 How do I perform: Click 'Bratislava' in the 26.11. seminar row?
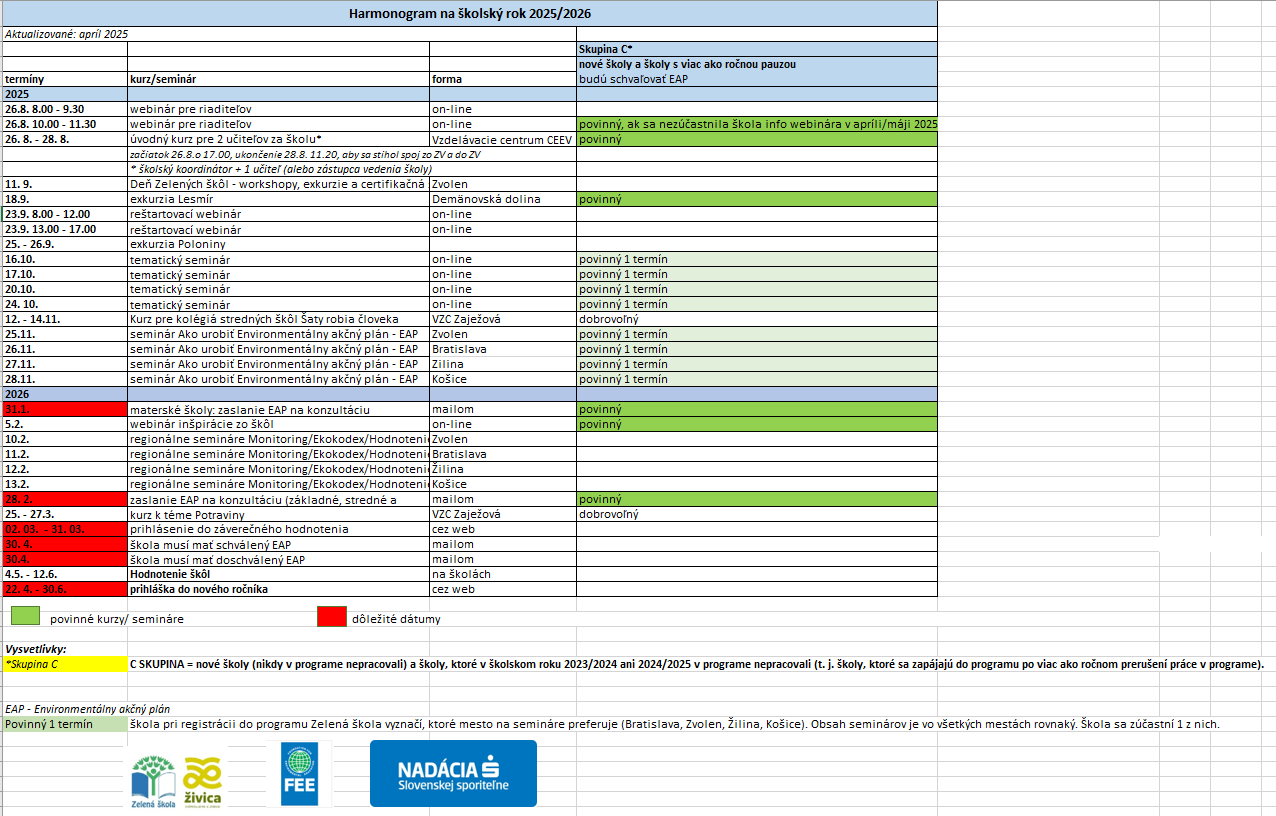[x=503, y=349]
